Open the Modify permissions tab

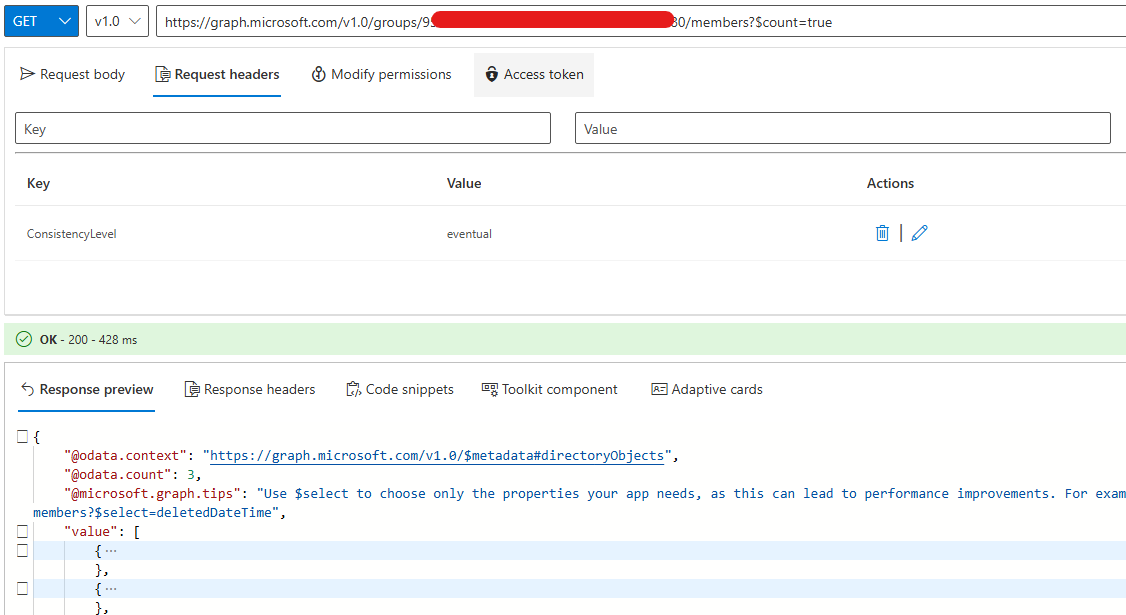click(x=381, y=74)
